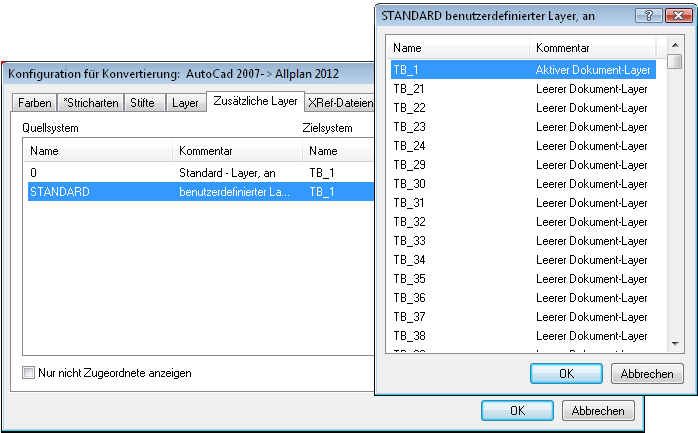Click scroll down arrow in layer list
Image resolution: width=698 pixels, height=433 pixels.
(x=675, y=344)
